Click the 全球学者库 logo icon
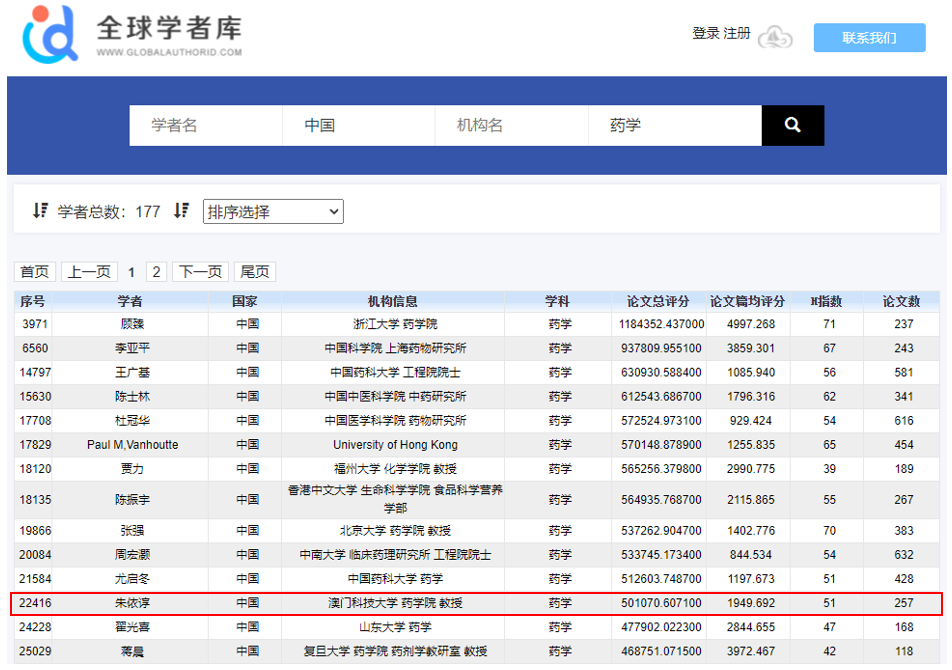The height and width of the screenshot is (670, 952). (x=50, y=33)
